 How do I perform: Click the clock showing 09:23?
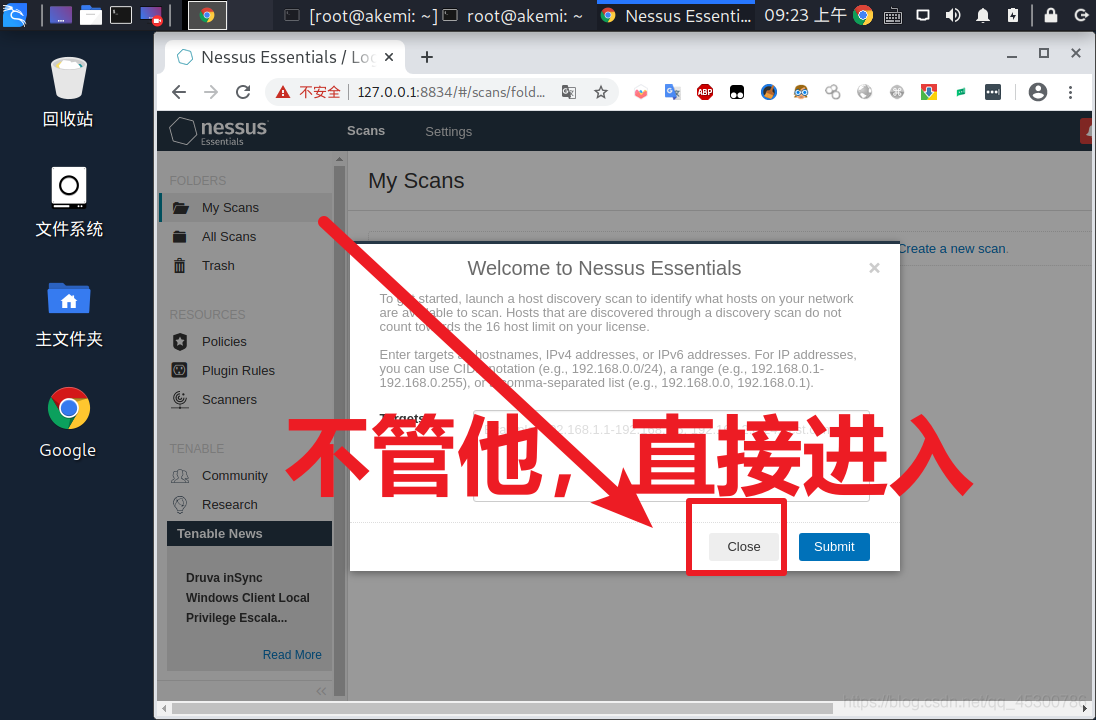pyautogui.click(x=805, y=15)
